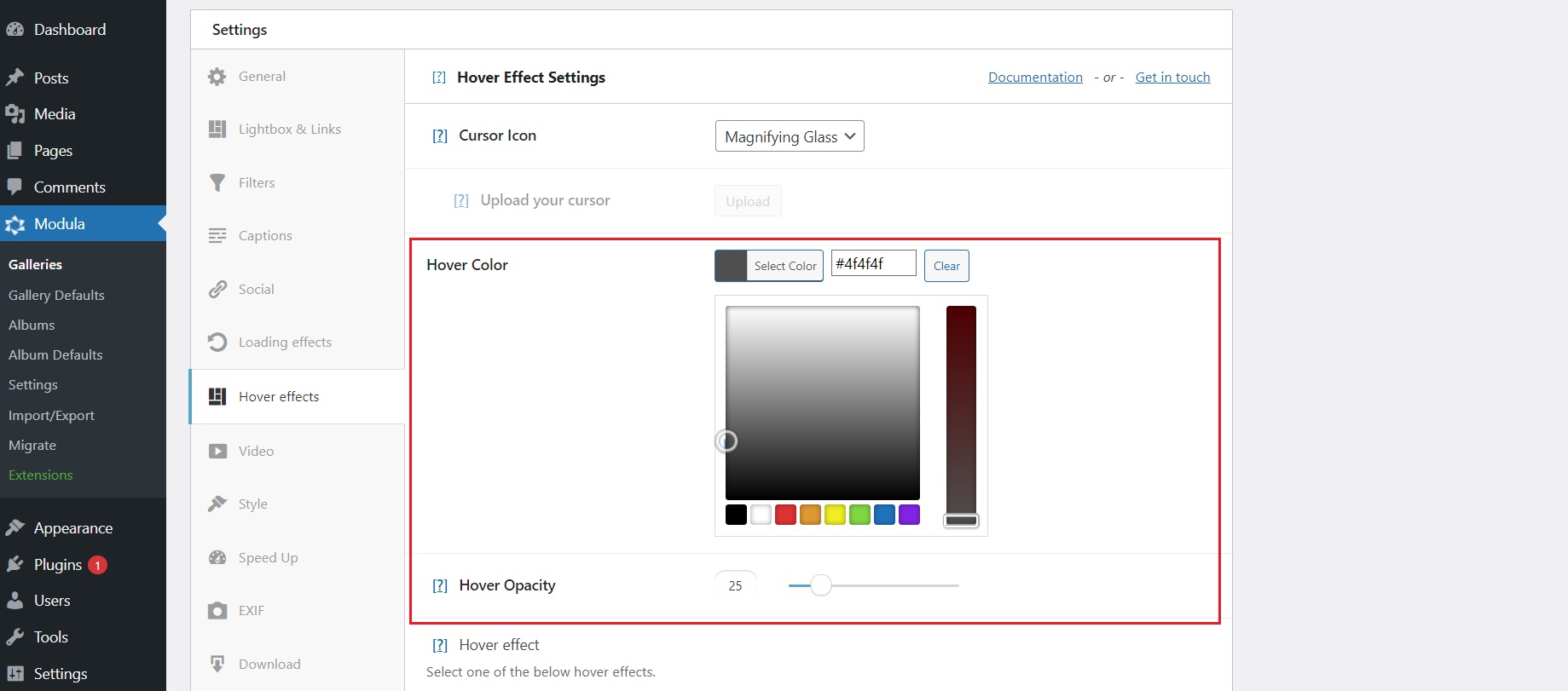The width and height of the screenshot is (1568, 691).
Task: Open Extensions submenu item
Action: [x=41, y=475]
